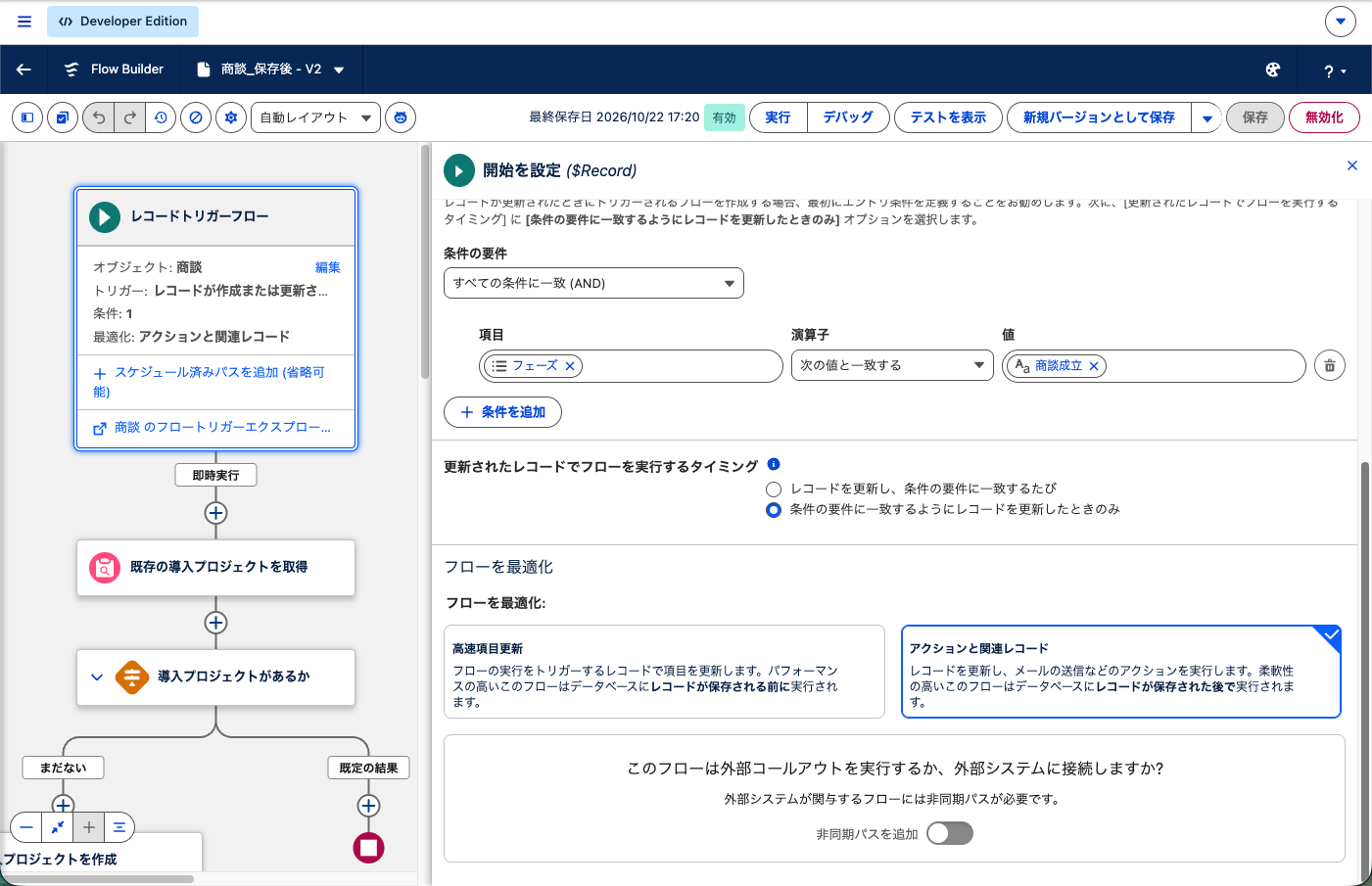Open flow settings gear icon
The width and height of the screenshot is (1372, 886).
pos(231,117)
